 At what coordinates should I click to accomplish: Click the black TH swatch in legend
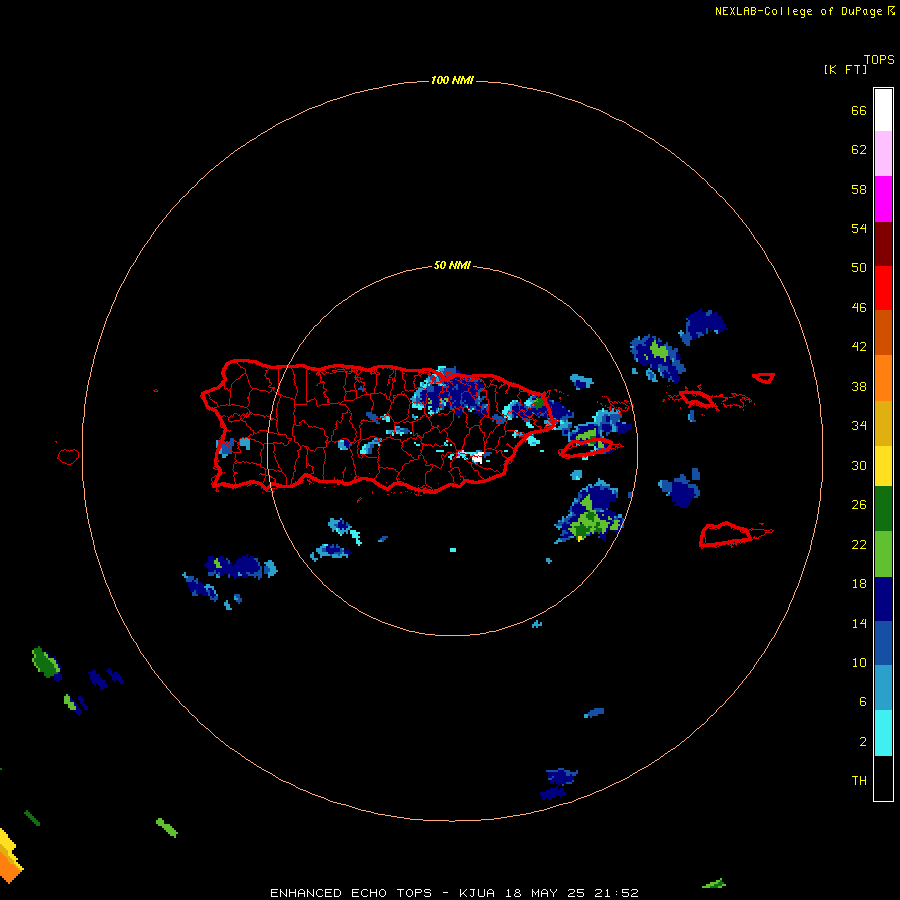(x=883, y=778)
